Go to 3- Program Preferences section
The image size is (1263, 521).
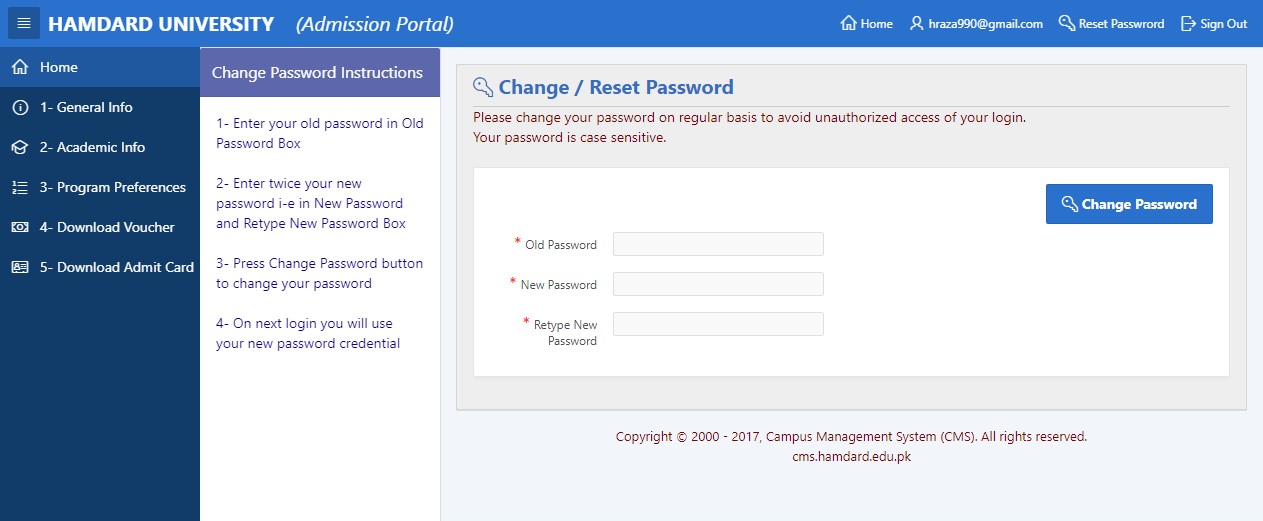[x=113, y=187]
